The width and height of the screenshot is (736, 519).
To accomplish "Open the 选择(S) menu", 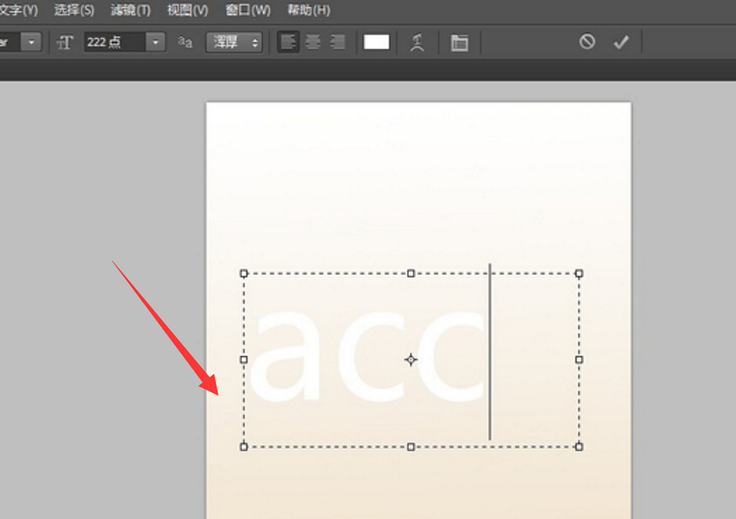I will [74, 10].
